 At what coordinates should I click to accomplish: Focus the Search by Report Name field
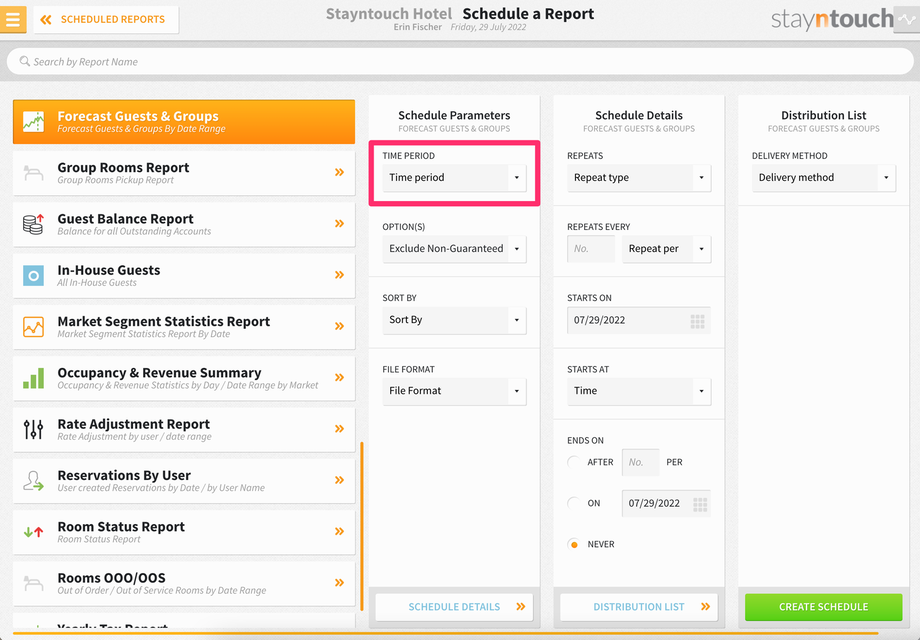point(460,62)
